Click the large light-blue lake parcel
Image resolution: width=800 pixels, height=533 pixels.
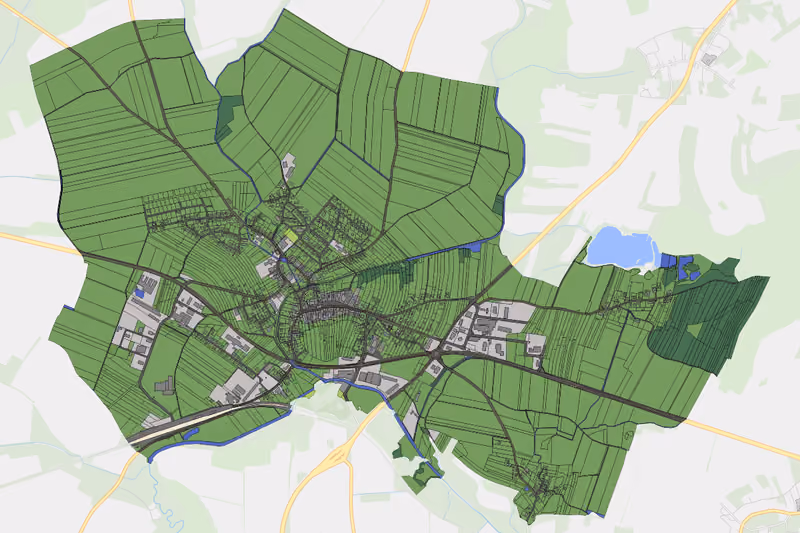[620, 247]
